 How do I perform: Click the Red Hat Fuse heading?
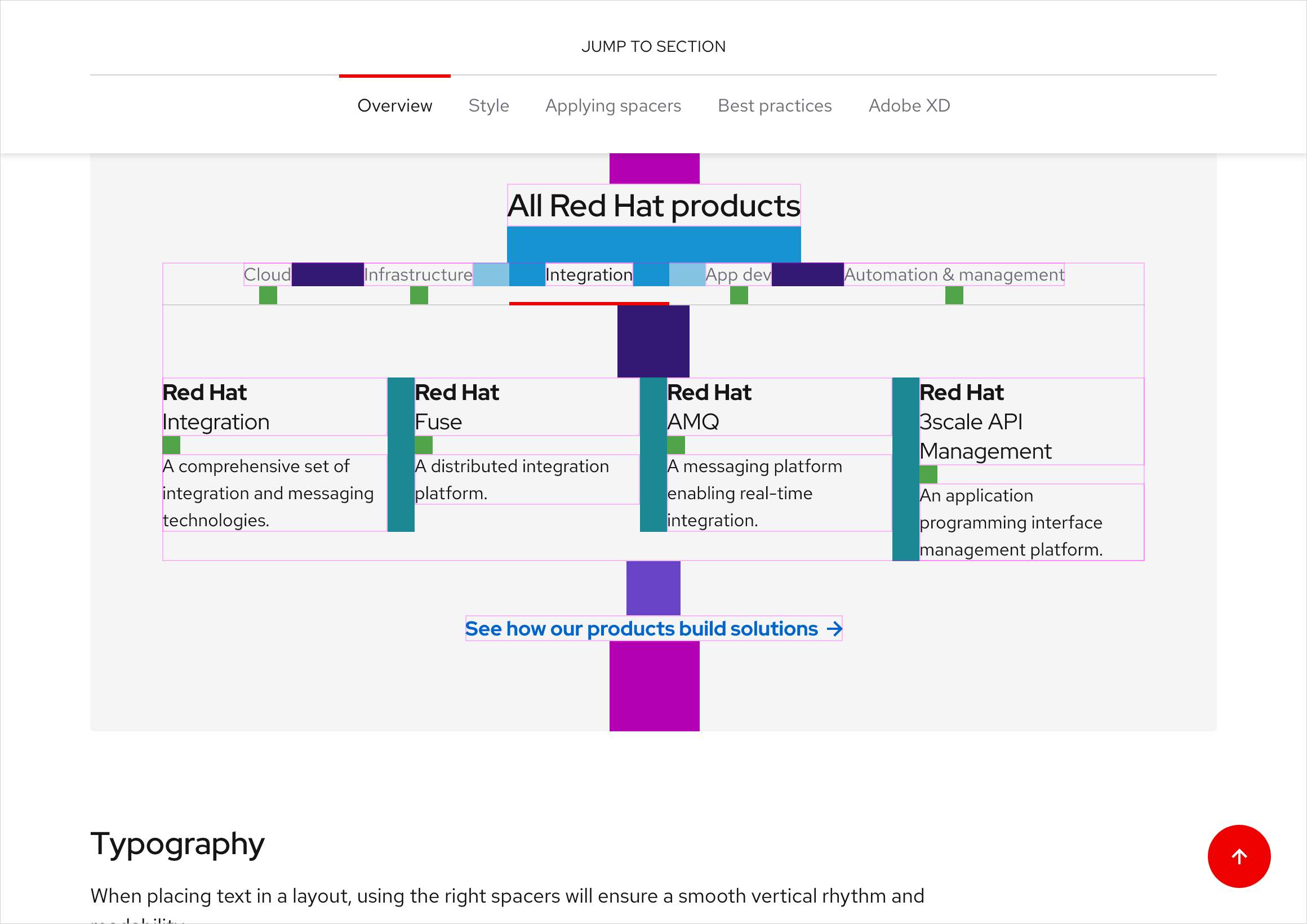456,407
